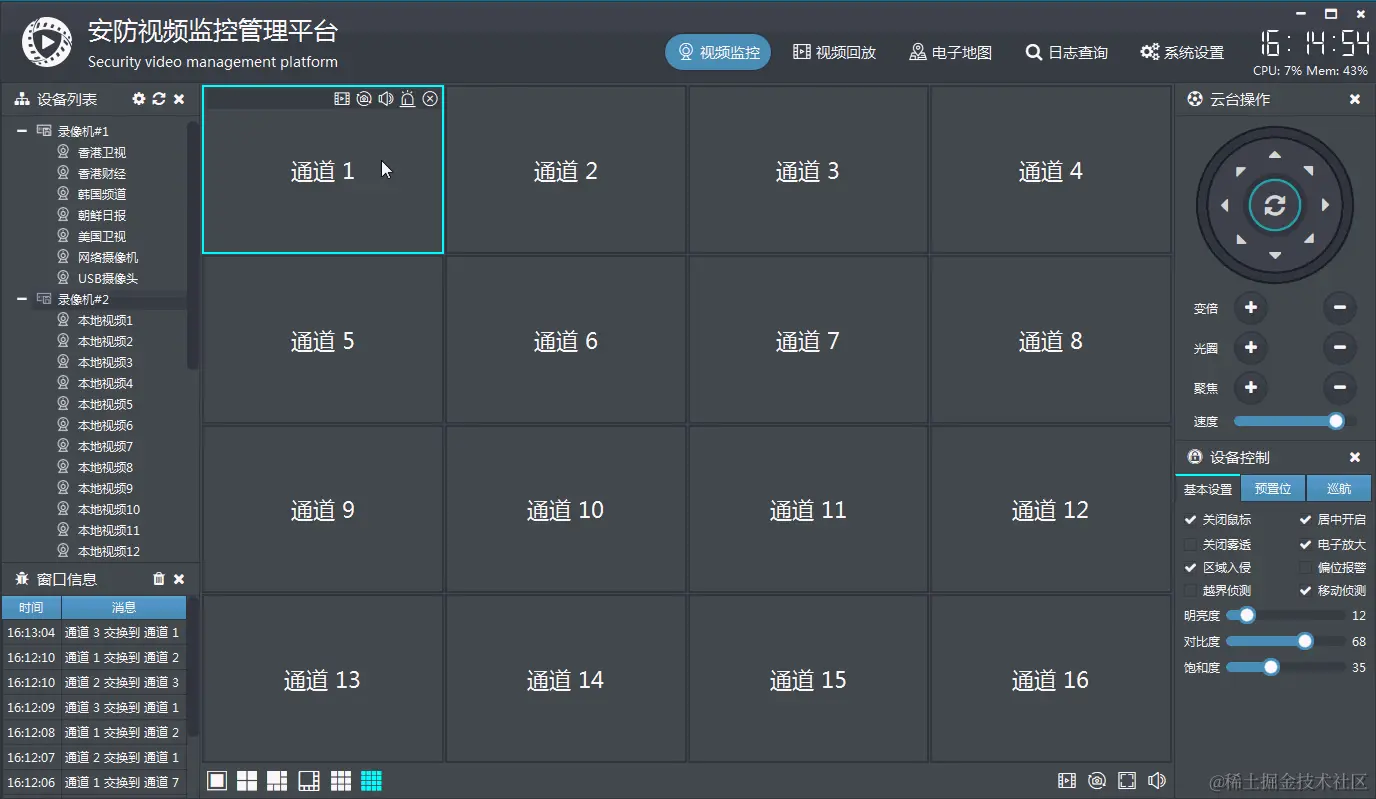The height and width of the screenshot is (799, 1376).
Task: Take a snapshot using Channel 1 camera icon
Action: [364, 98]
